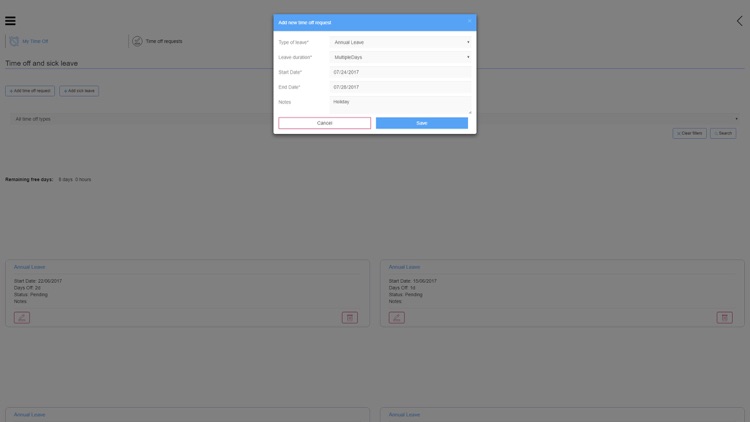
Task: Click the Clear filters button
Action: pyautogui.click(x=689, y=133)
